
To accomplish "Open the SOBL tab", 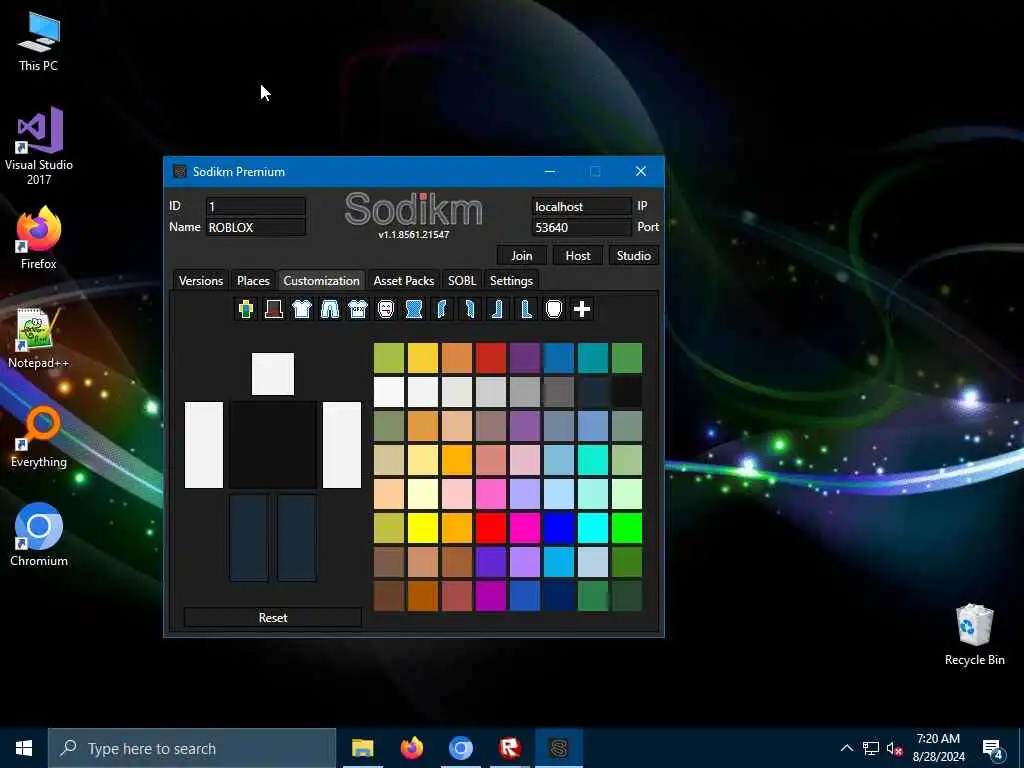I will click(x=462, y=280).
